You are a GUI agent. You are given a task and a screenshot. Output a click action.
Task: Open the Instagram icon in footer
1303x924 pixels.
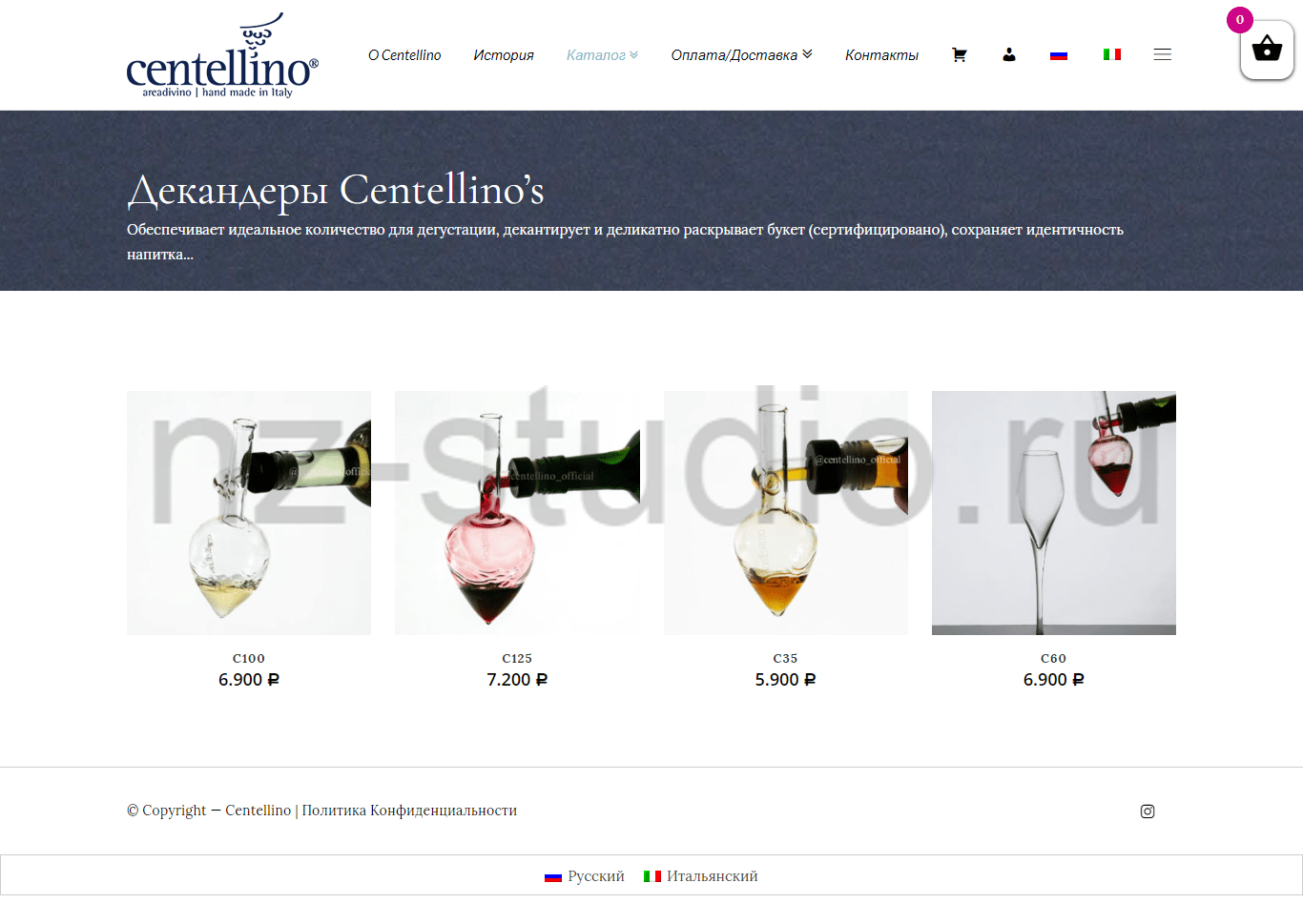1148,811
